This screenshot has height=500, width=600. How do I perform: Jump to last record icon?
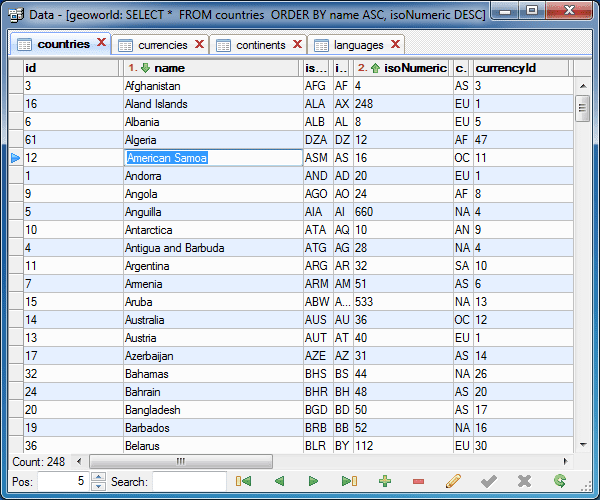(x=349, y=481)
